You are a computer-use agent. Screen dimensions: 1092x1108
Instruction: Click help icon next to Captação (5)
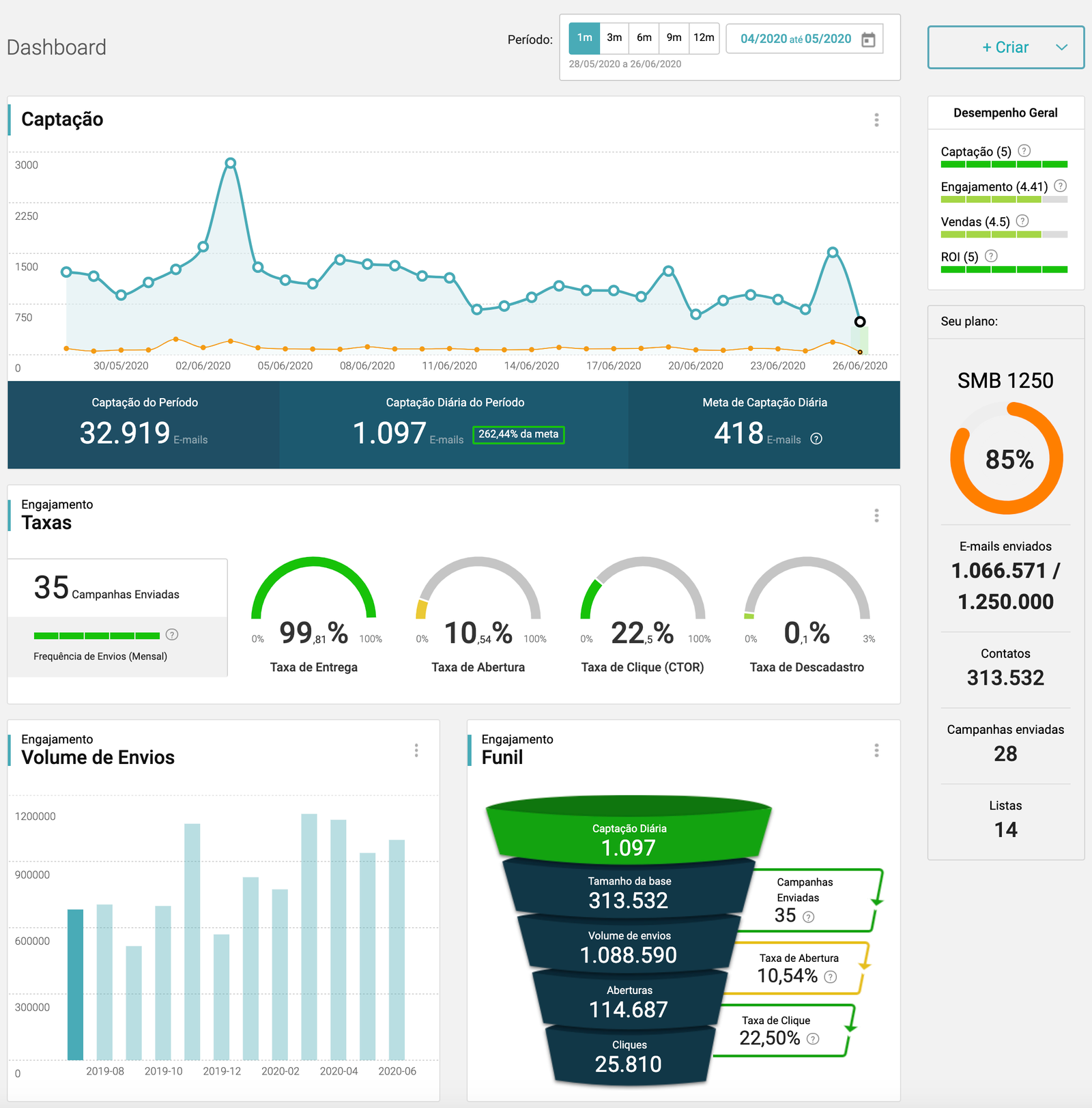(1024, 151)
